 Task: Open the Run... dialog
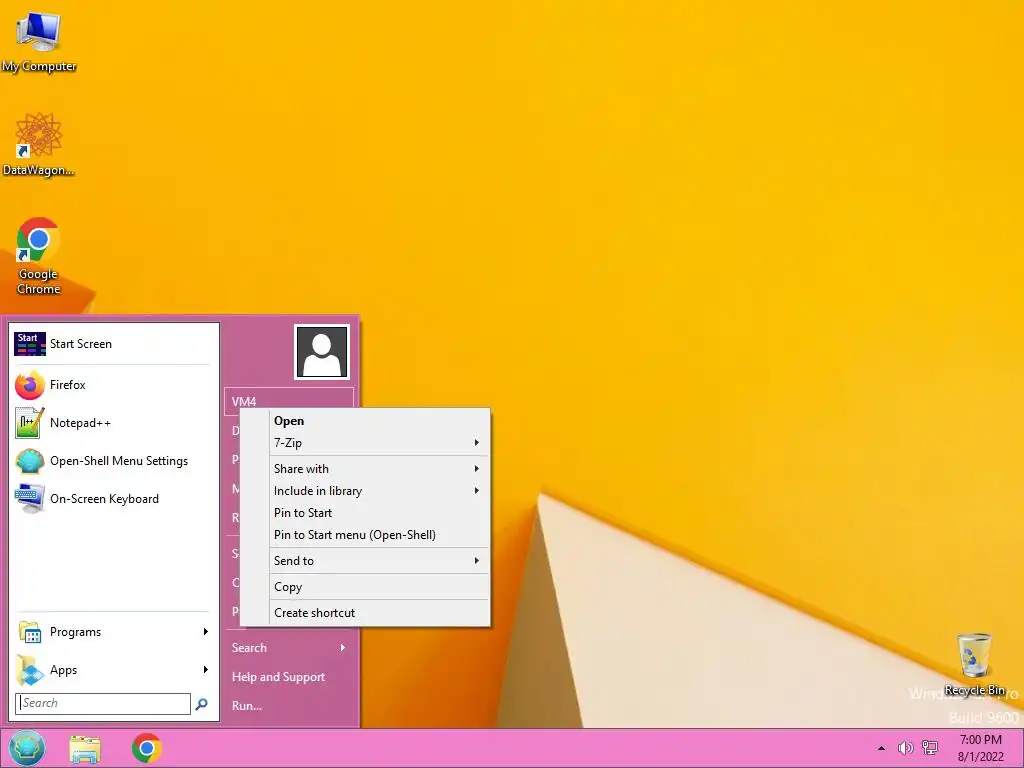(289, 706)
